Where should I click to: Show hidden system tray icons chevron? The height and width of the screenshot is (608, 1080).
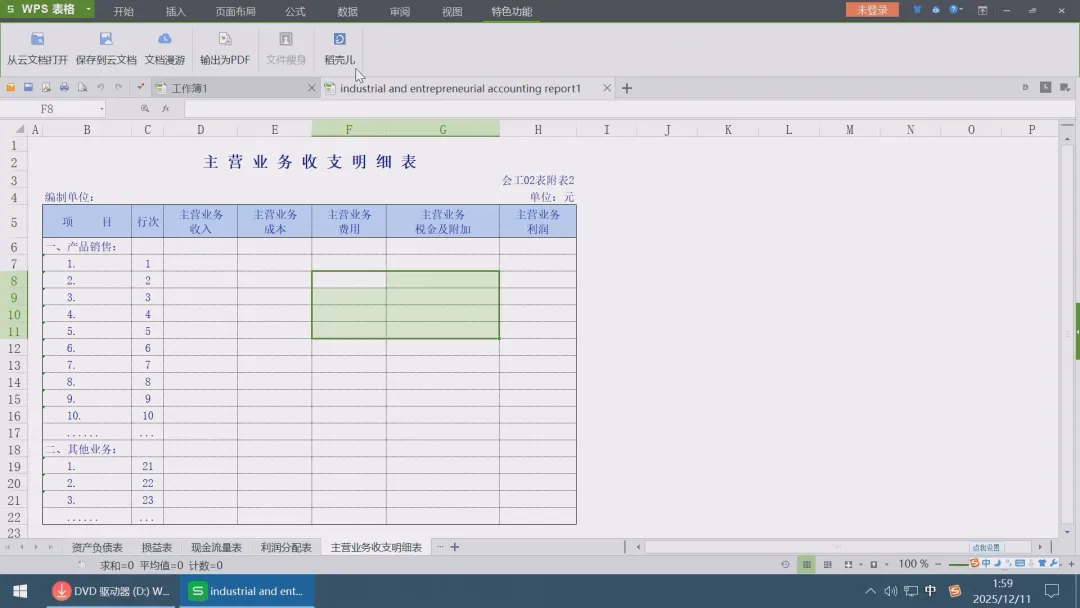click(x=871, y=591)
